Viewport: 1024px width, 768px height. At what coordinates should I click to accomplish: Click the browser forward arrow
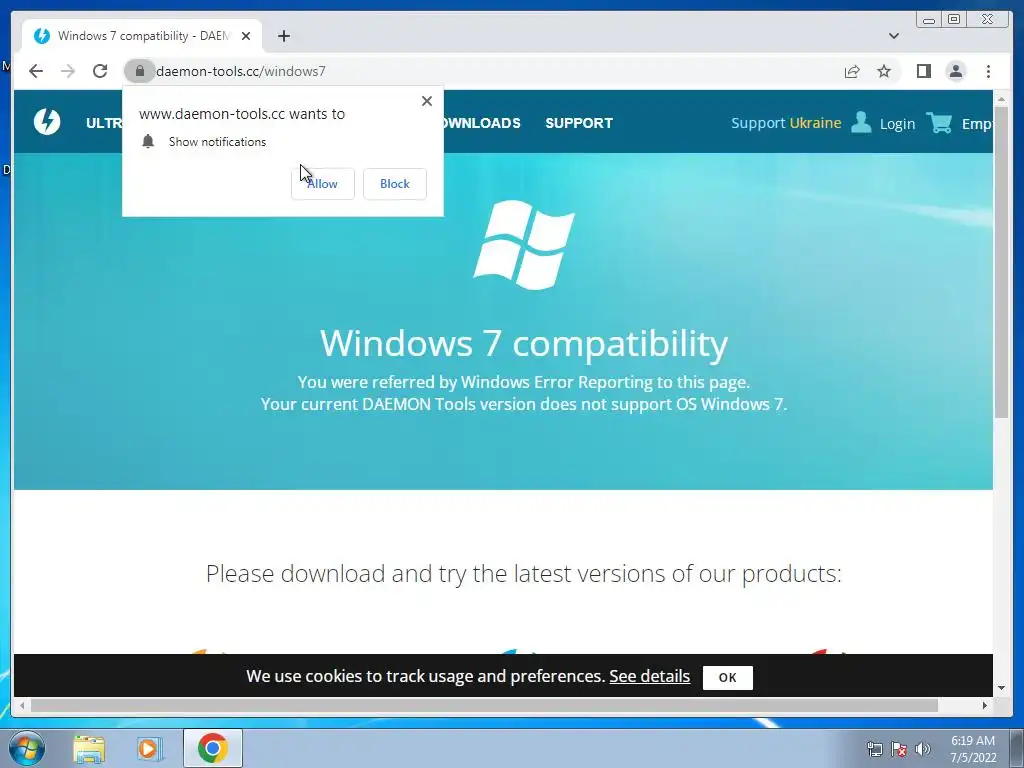(68, 71)
